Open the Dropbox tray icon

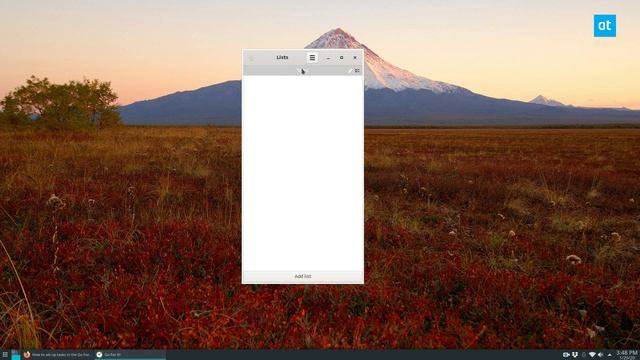click(575, 355)
